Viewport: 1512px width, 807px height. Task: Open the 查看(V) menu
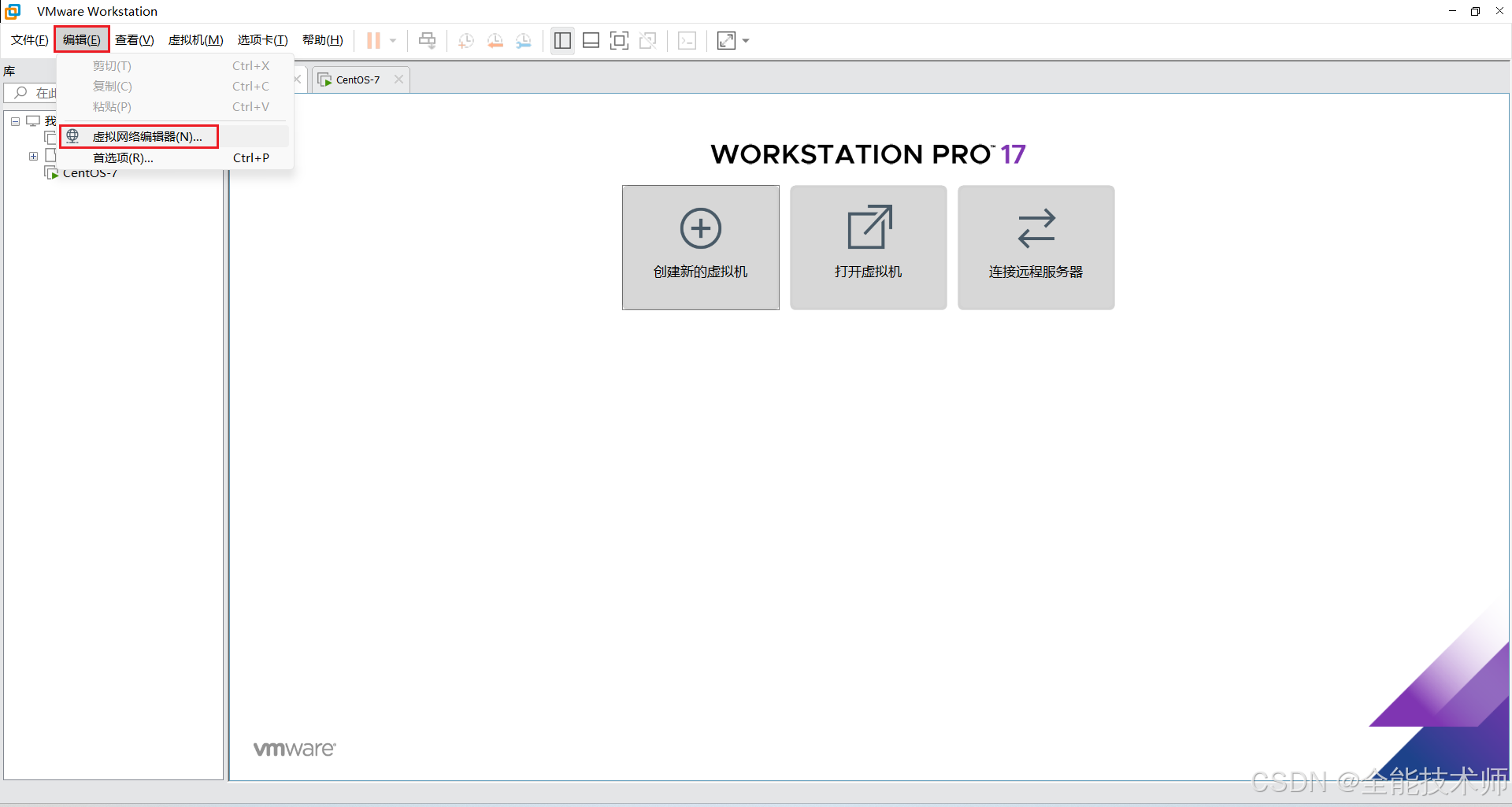pyautogui.click(x=135, y=40)
